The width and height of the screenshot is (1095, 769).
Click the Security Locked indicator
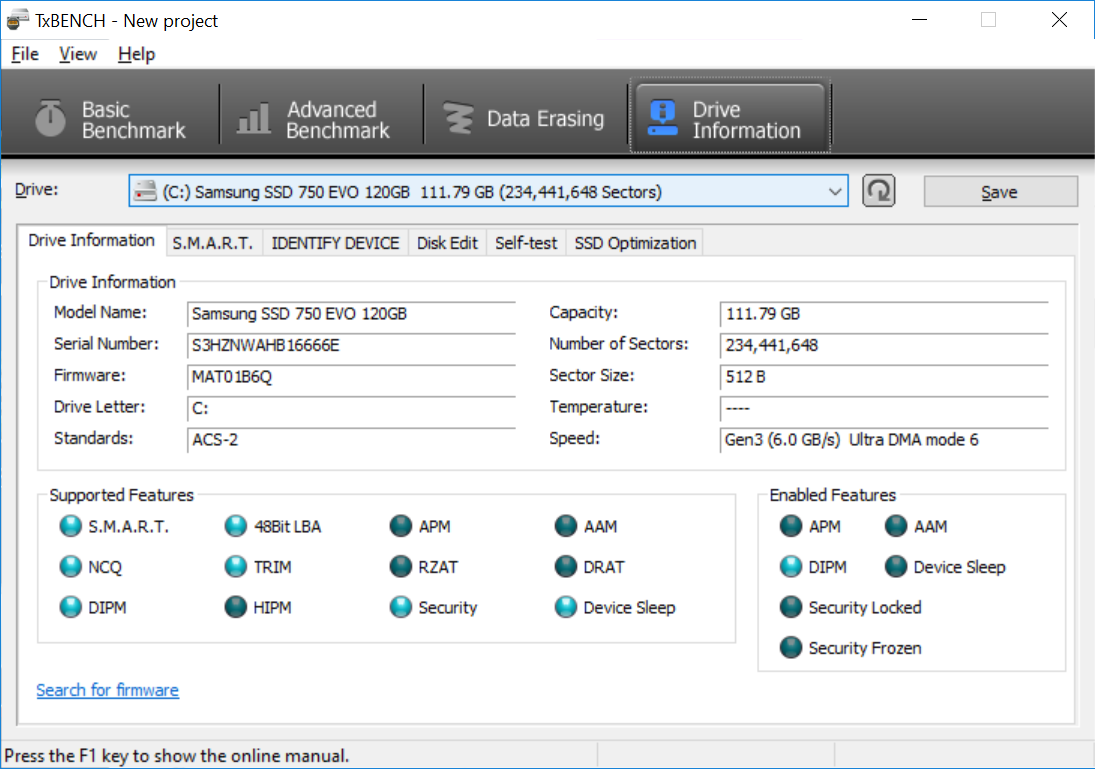pyautogui.click(x=791, y=607)
